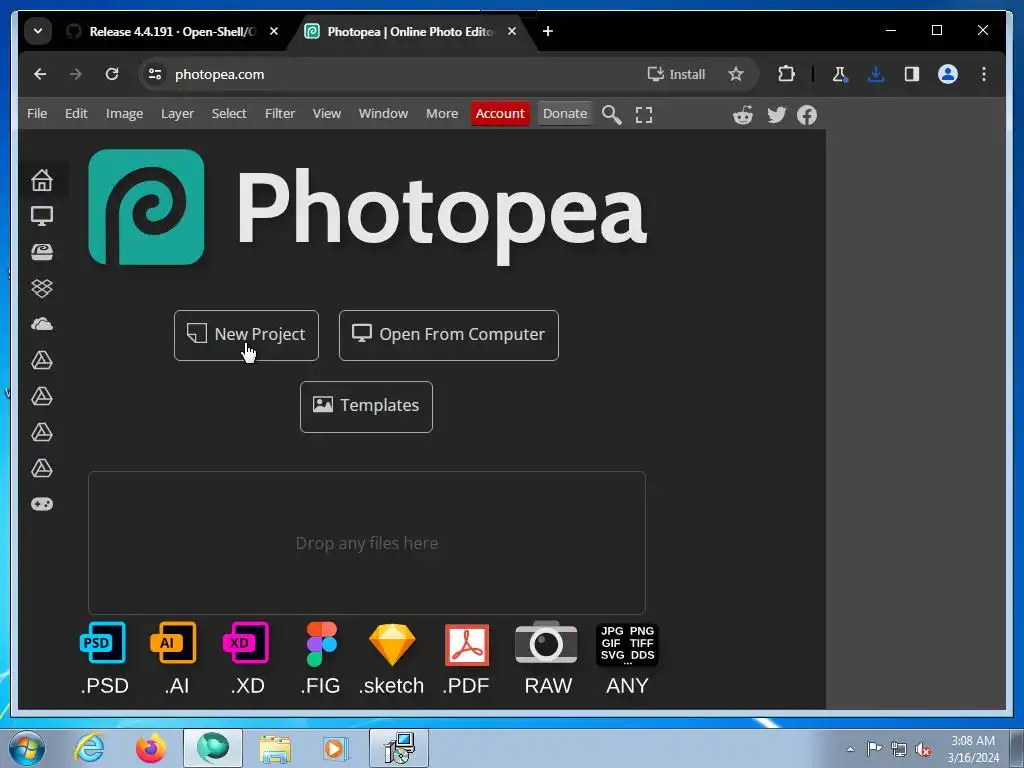The image size is (1024, 768).
Task: Open Windows Explorer folder on taskbar
Action: (x=275, y=748)
